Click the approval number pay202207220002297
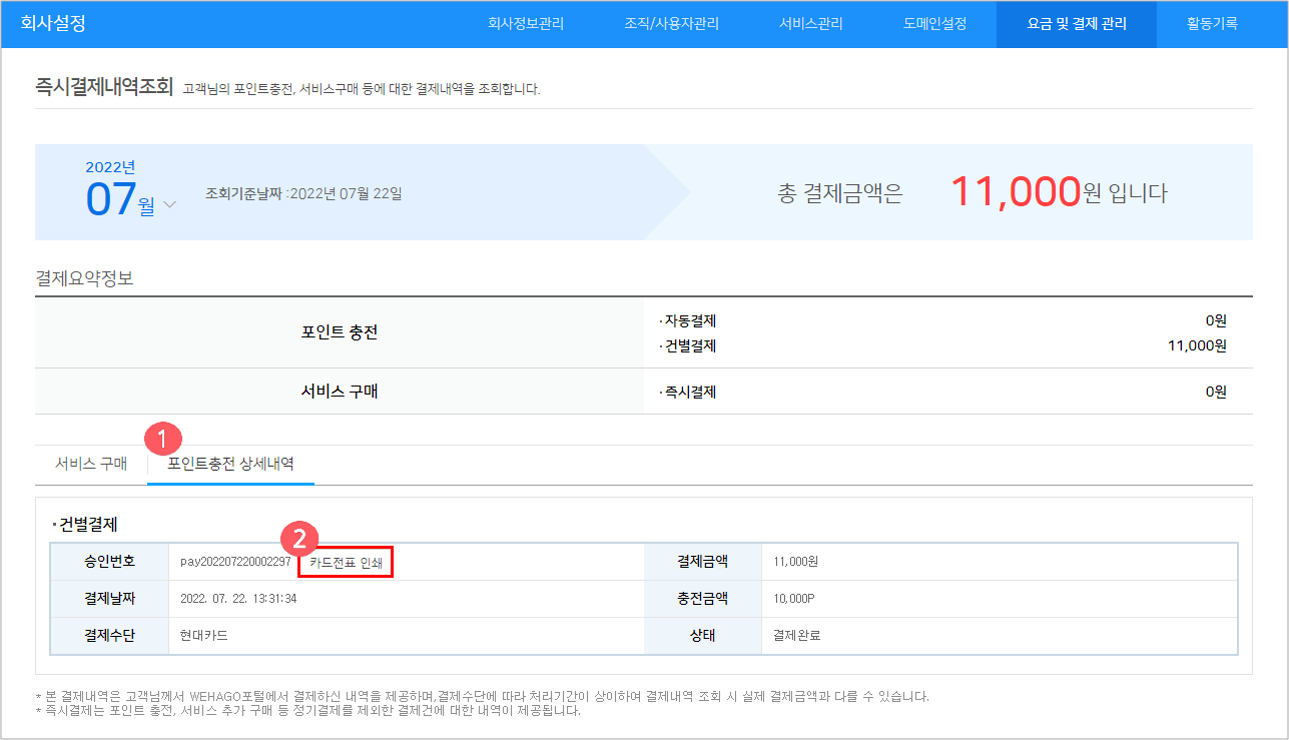This screenshot has height=740, width=1289. [235, 562]
